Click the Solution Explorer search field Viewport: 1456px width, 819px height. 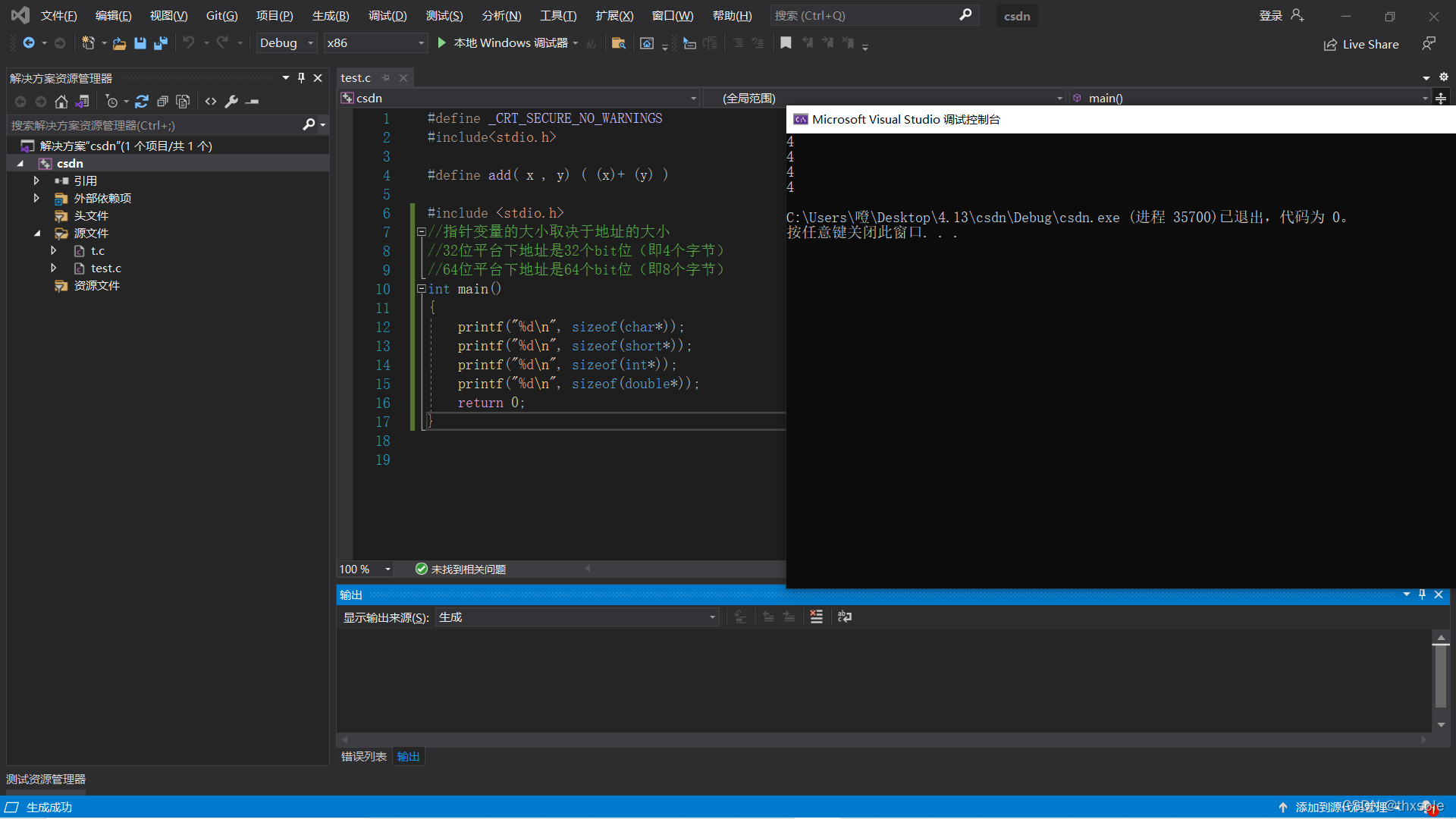152,125
